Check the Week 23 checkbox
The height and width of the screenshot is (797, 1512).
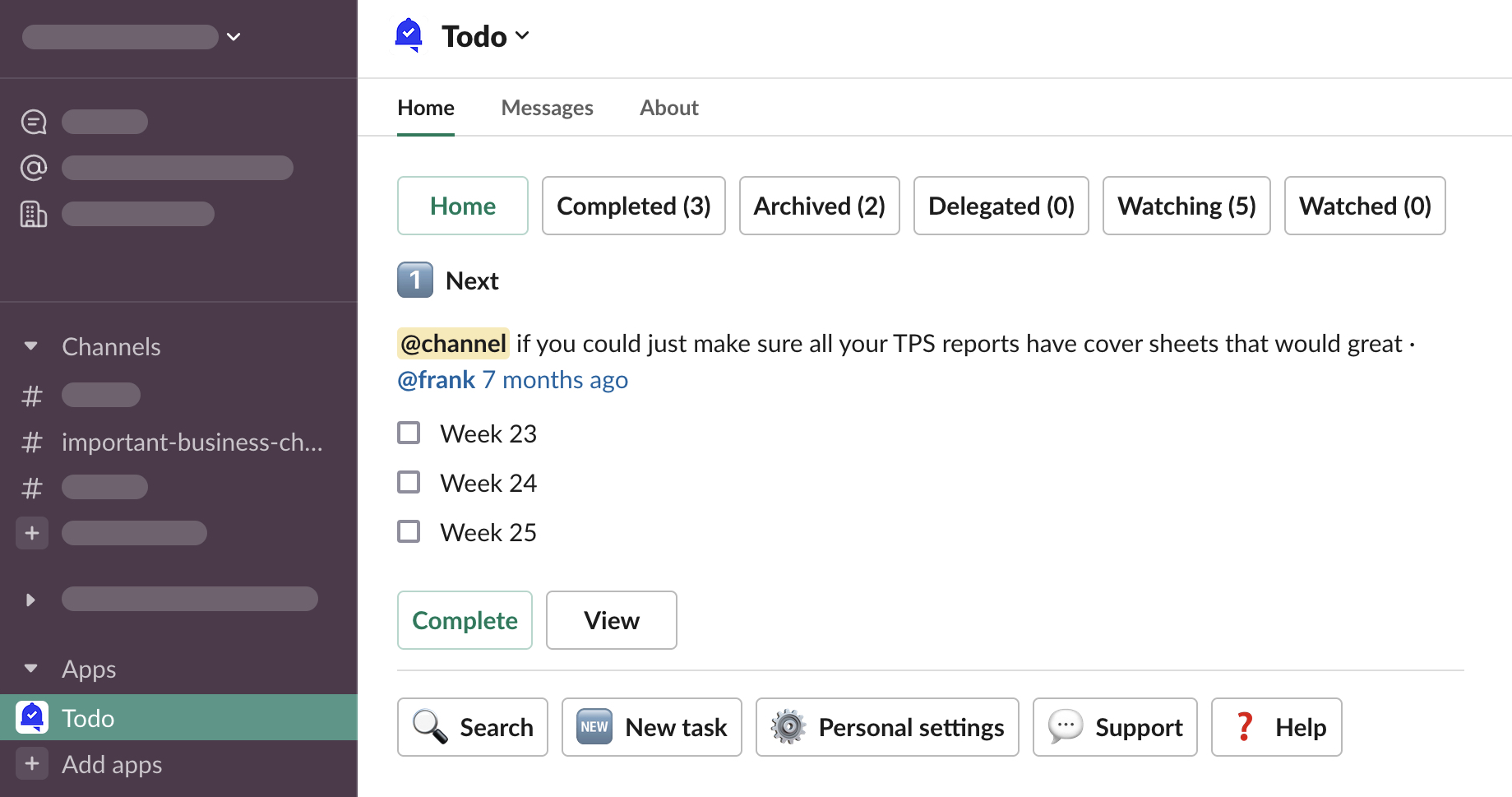pos(409,433)
